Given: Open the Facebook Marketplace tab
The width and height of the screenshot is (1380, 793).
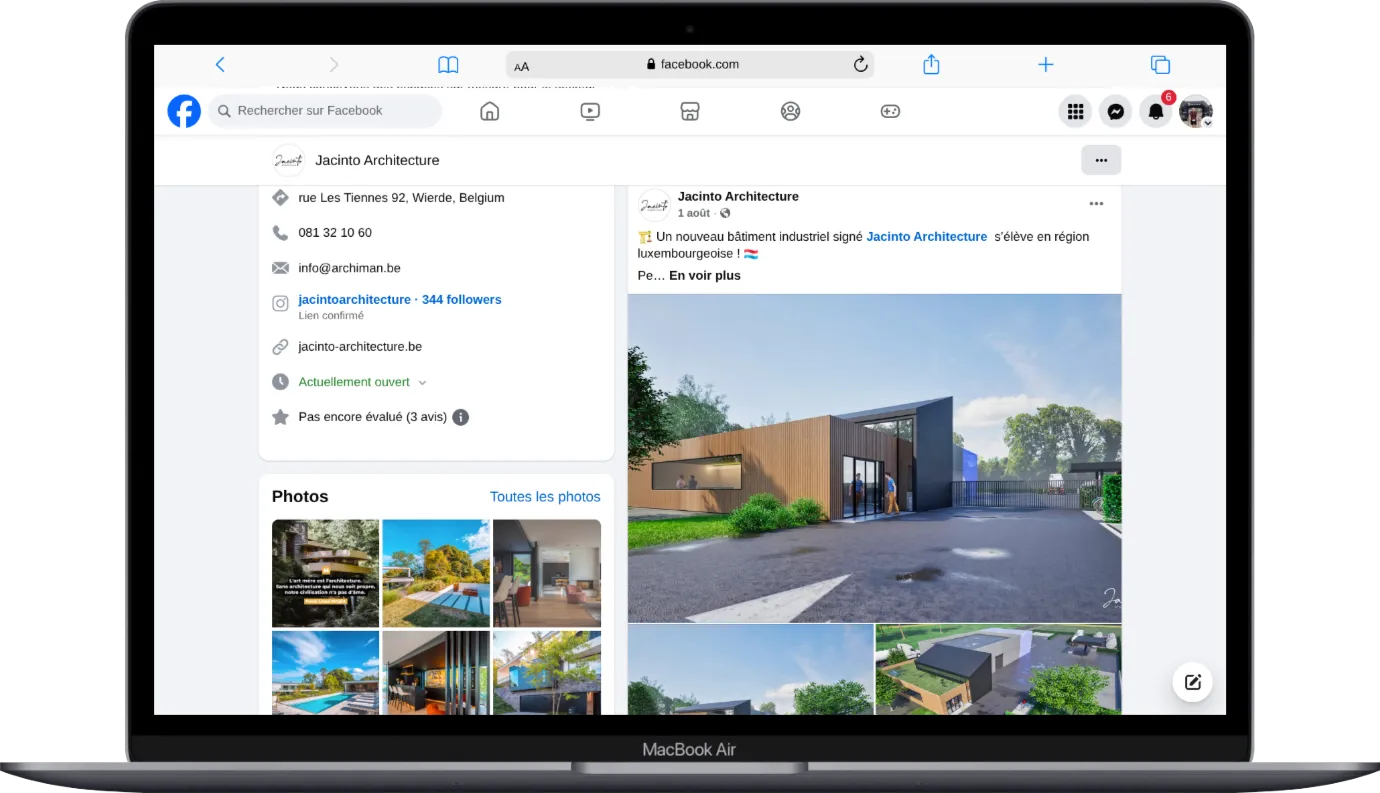Looking at the screenshot, I should tap(690, 111).
